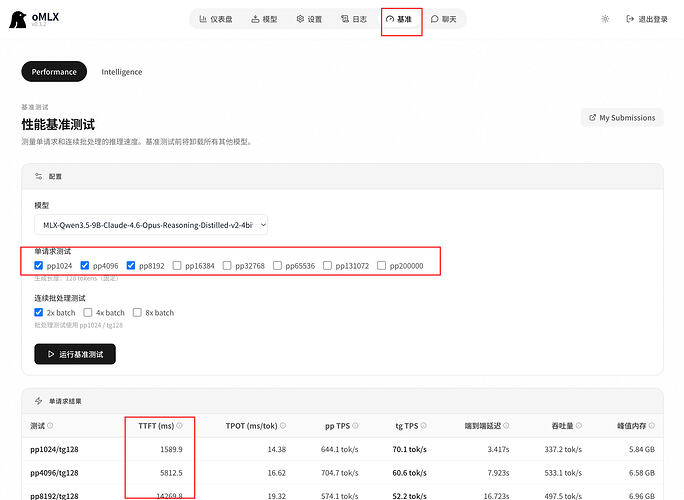
Task: Click info icon next to 吞吐量
Action: tap(578, 425)
